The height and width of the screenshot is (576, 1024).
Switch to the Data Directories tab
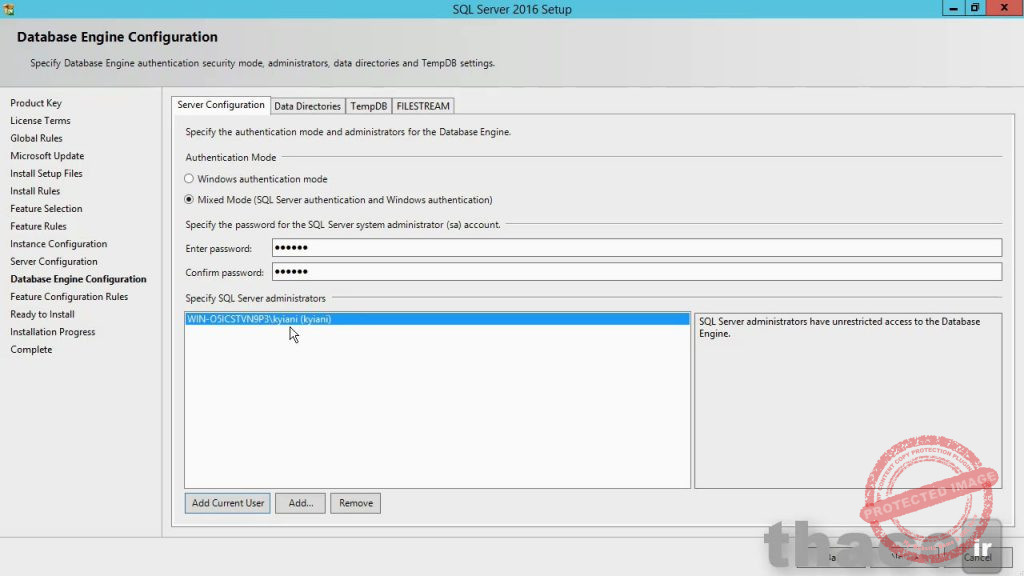point(307,105)
